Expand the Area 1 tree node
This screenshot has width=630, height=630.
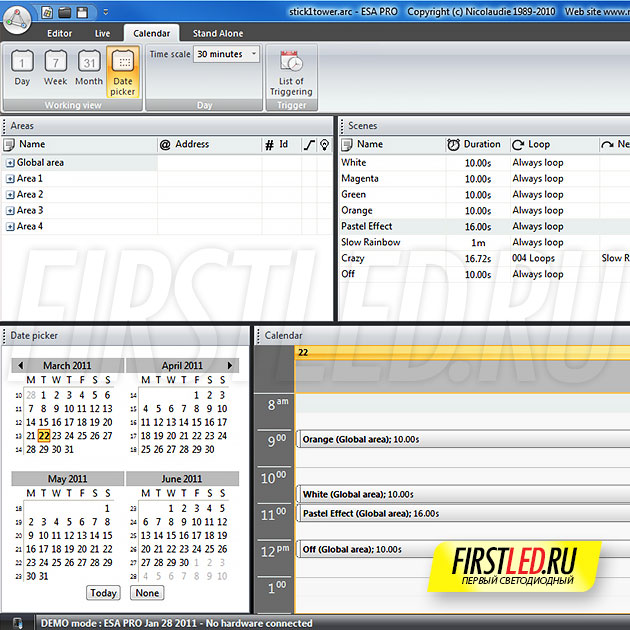pos(10,178)
